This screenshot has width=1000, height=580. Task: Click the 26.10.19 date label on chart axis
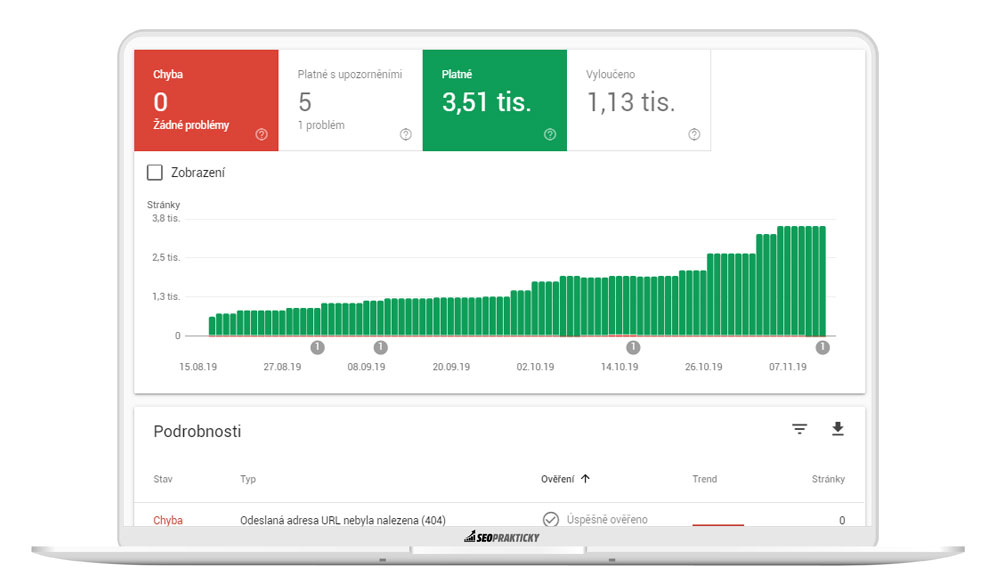click(x=703, y=367)
